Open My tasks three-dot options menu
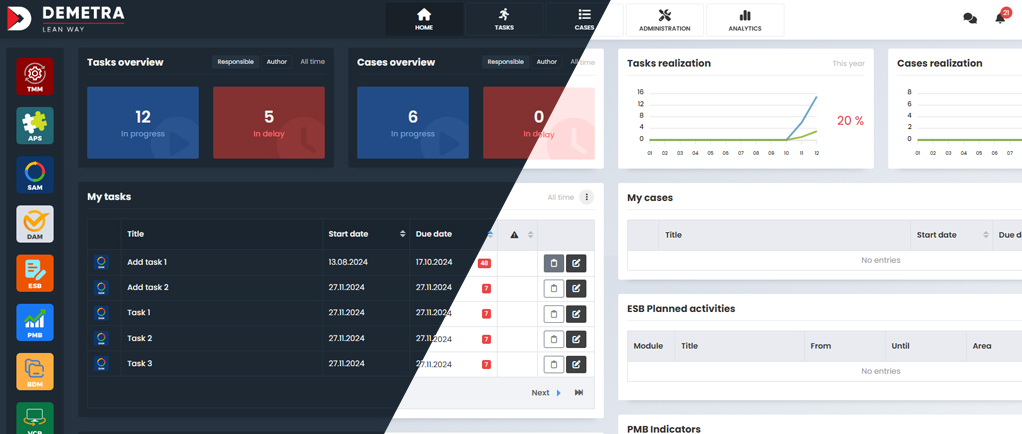 pyautogui.click(x=587, y=198)
